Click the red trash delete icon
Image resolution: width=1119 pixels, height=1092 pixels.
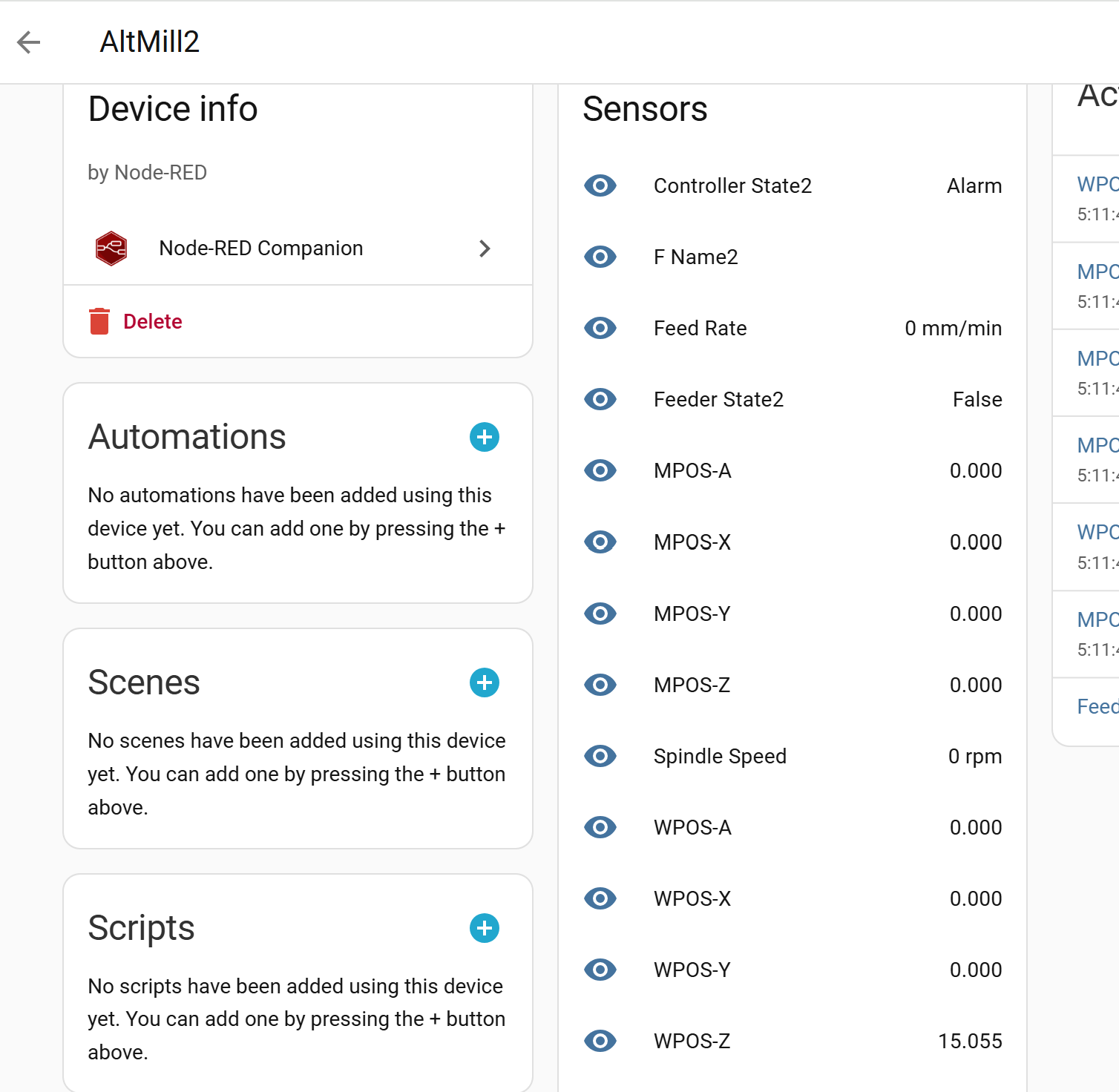click(99, 321)
